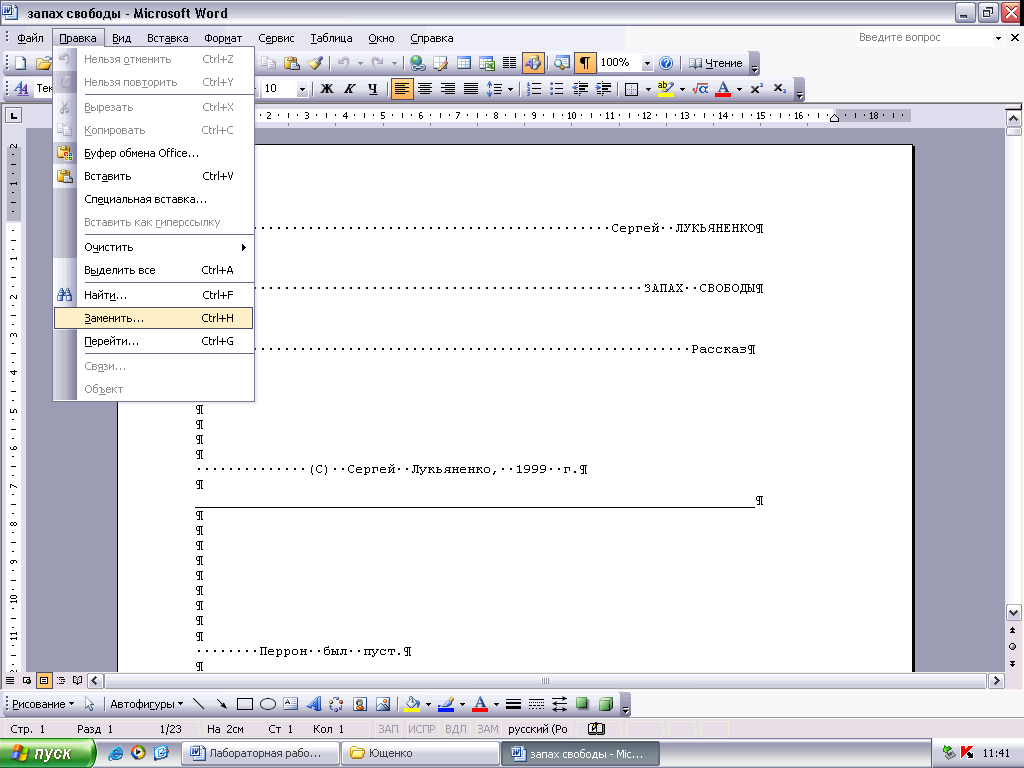Choose Заменить... from the Правка menu

click(114, 318)
